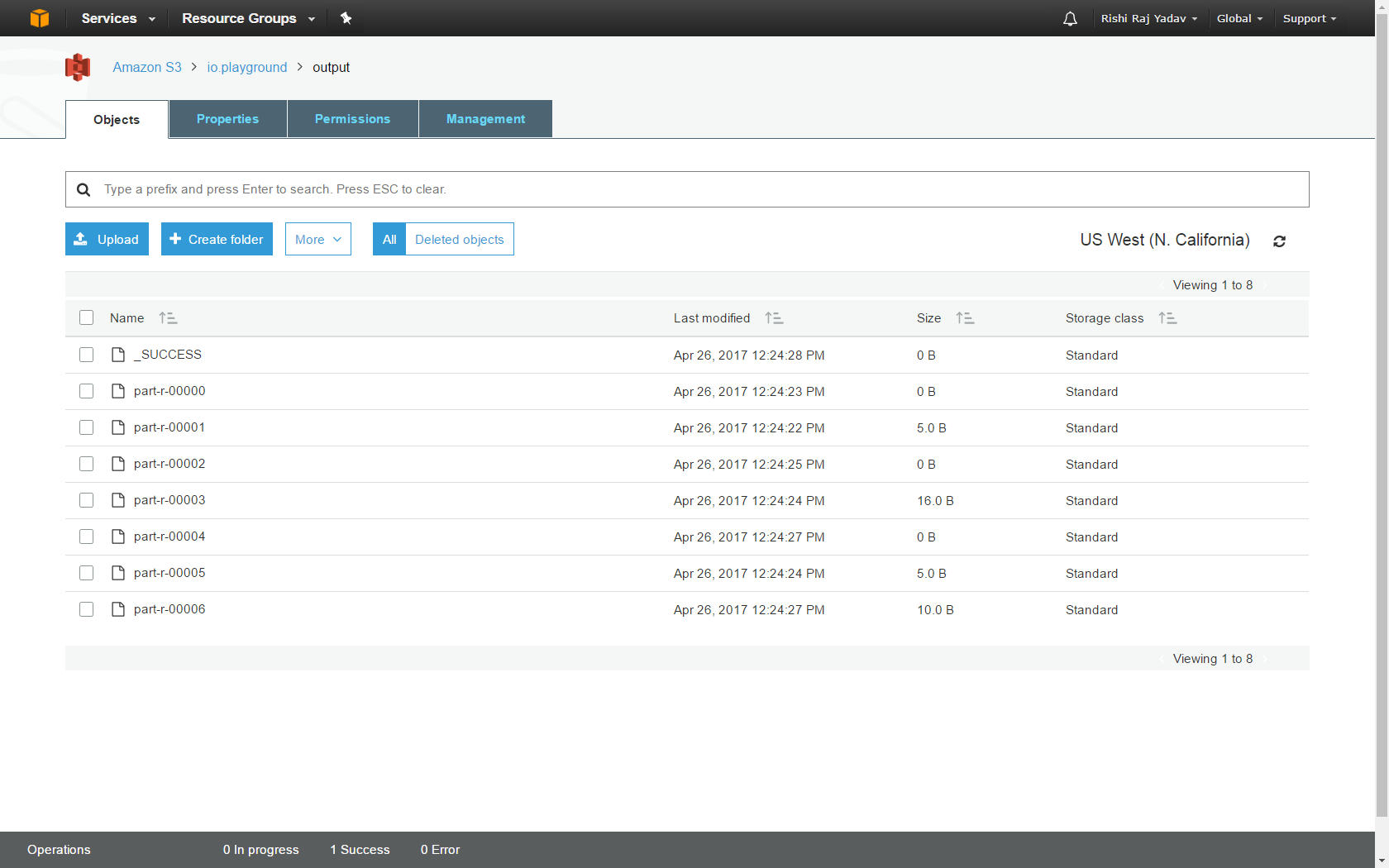Switch to the Permissions tab
The image size is (1389, 868).
coord(352,119)
